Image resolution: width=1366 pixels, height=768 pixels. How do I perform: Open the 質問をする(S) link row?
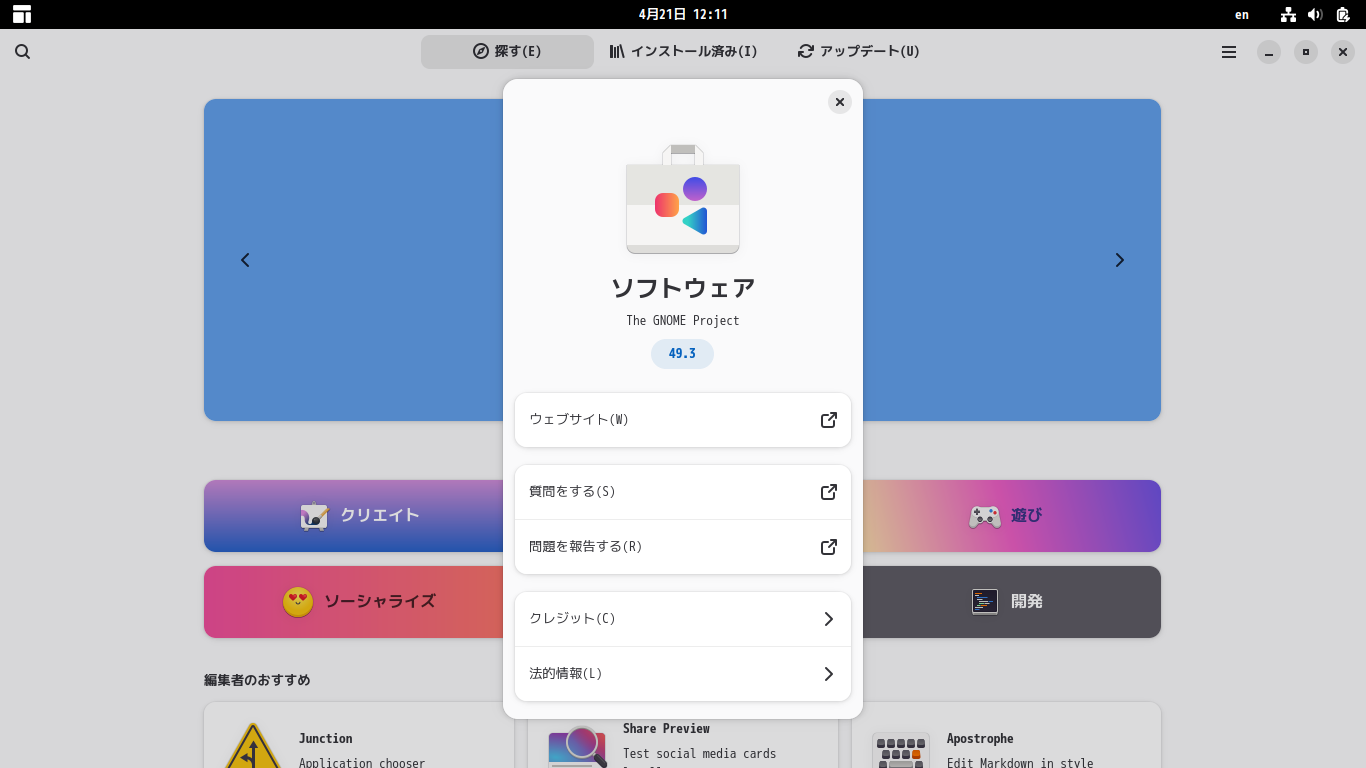pos(683,492)
